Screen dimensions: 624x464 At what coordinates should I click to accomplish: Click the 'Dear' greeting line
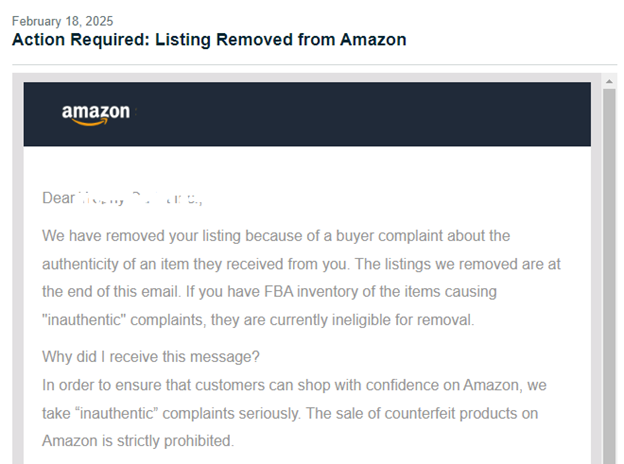pyautogui.click(x=122, y=198)
